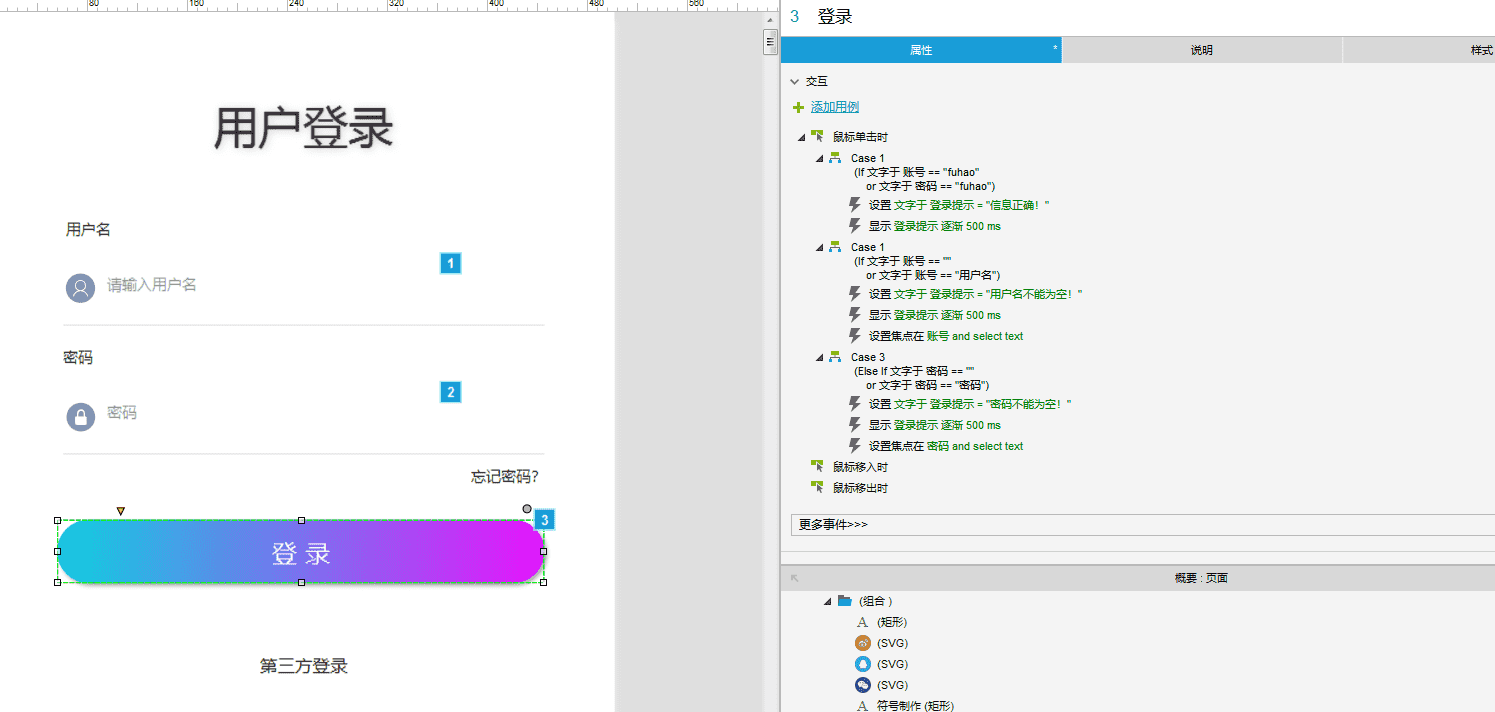The width and height of the screenshot is (1495, 712).
Task: Click the user avatar icon beside username field
Action: [x=80, y=288]
